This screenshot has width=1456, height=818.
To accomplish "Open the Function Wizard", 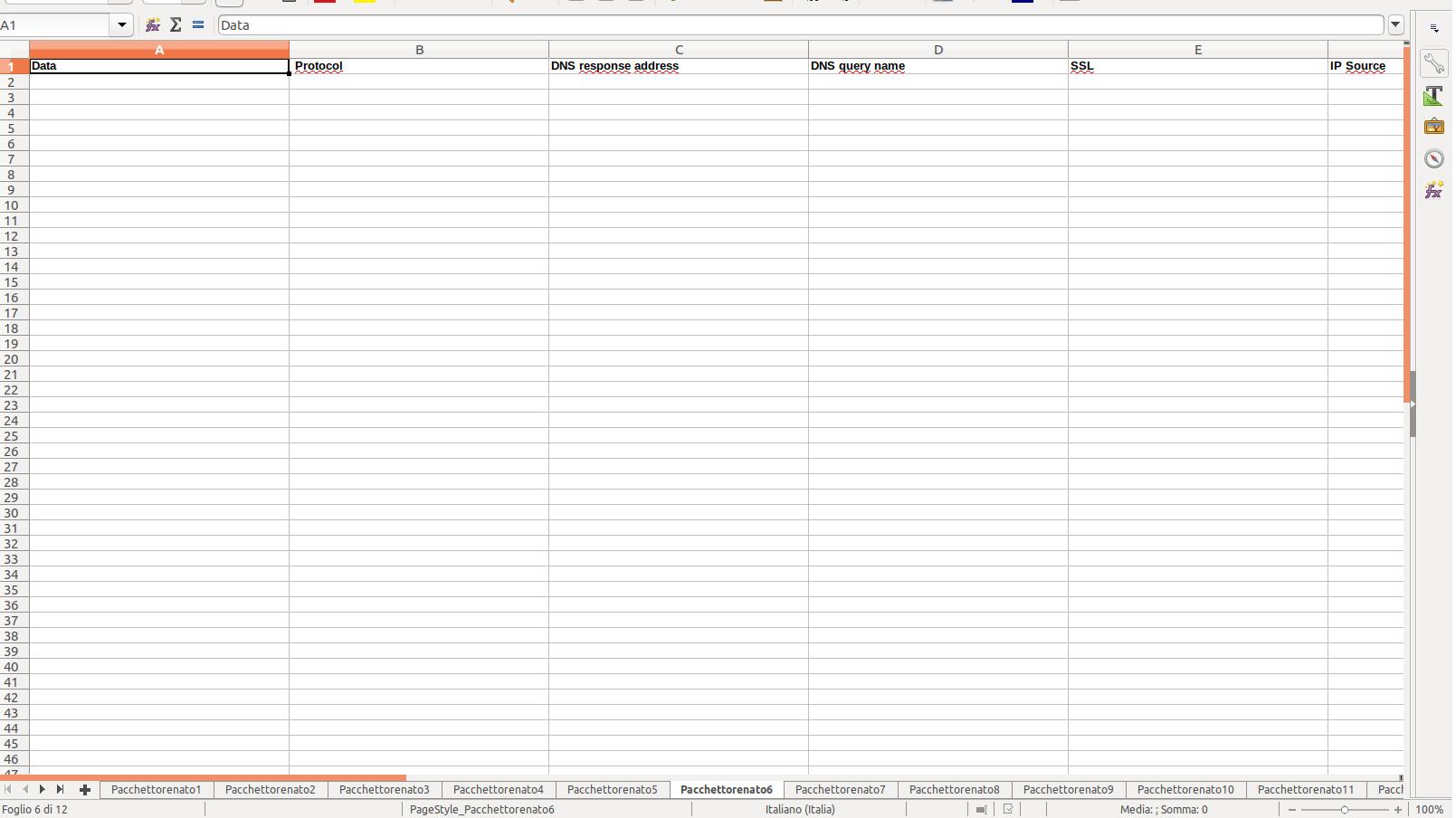I will [x=153, y=25].
